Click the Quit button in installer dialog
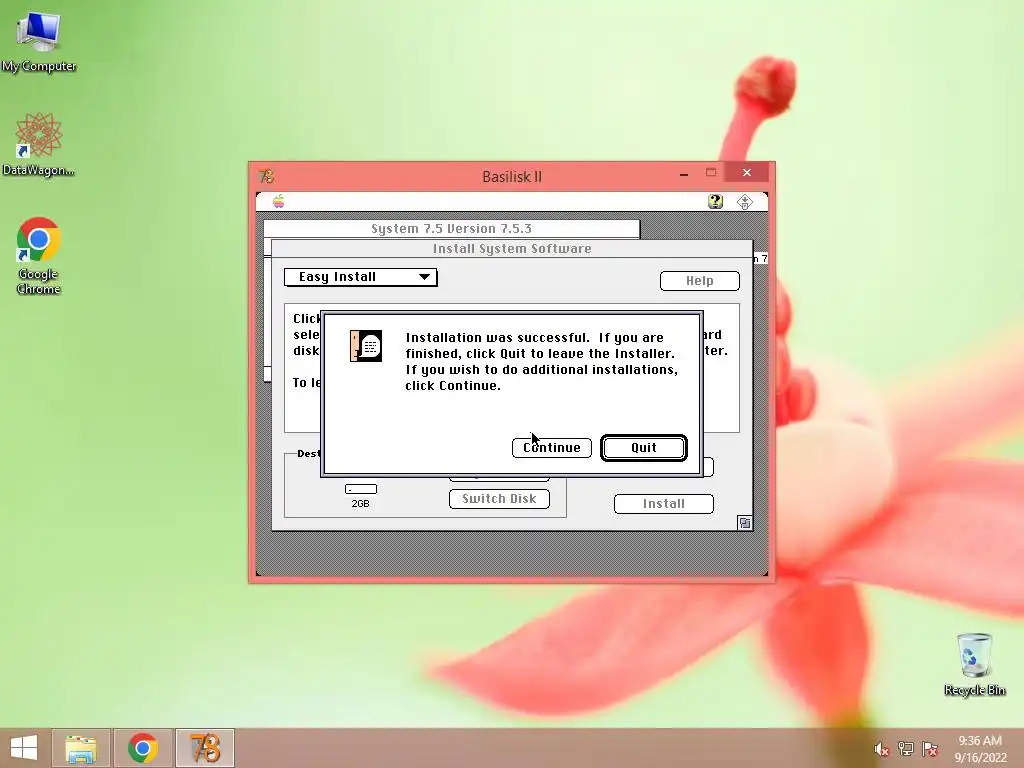The height and width of the screenshot is (768, 1024). [643, 447]
